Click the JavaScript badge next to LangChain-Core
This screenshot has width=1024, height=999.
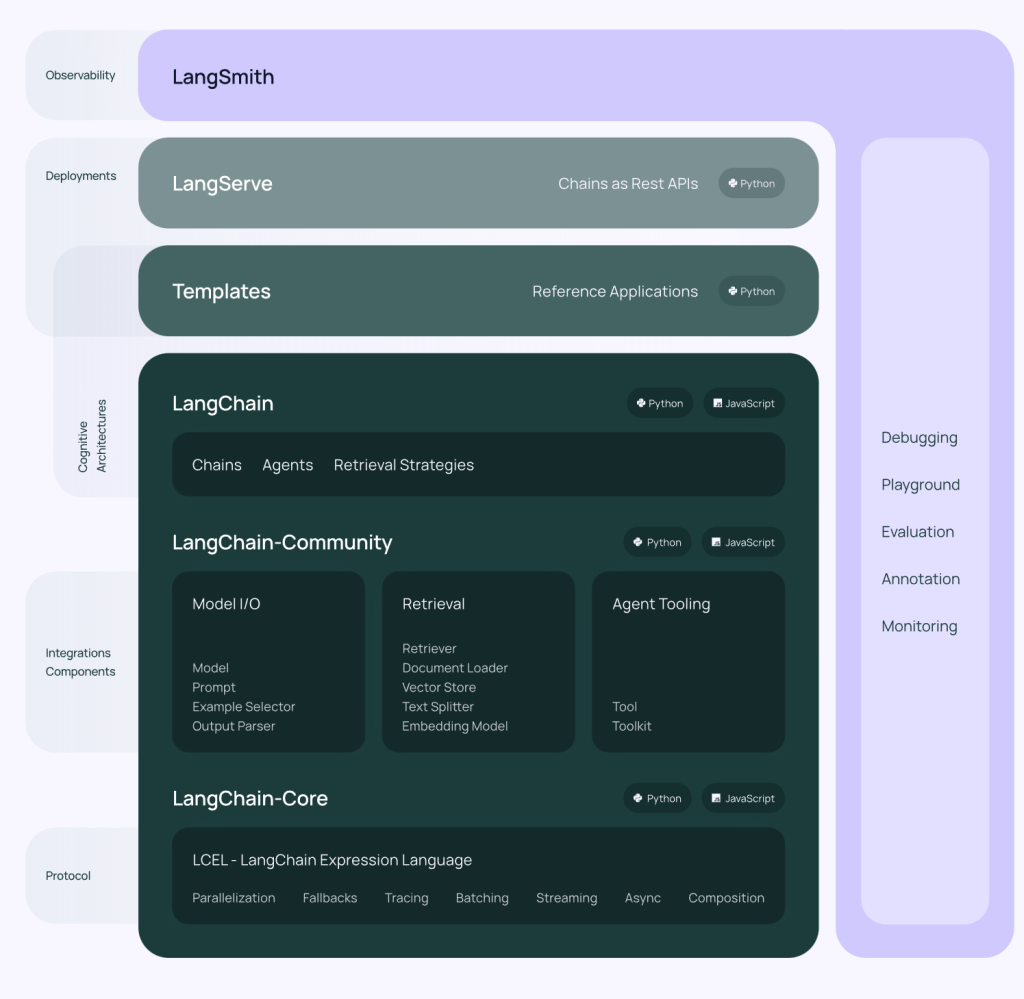743,799
